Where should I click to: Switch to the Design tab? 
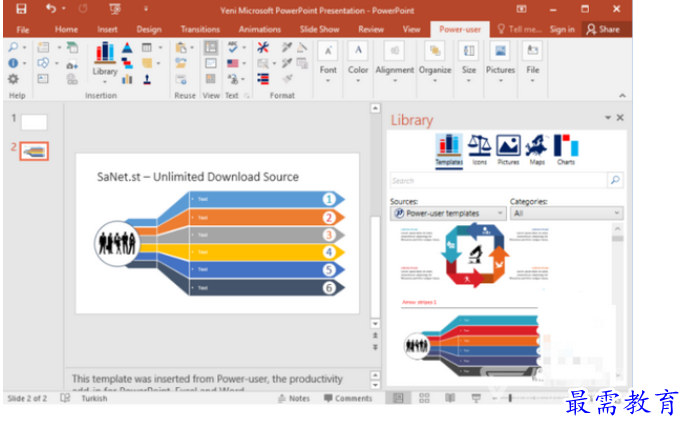(149, 29)
